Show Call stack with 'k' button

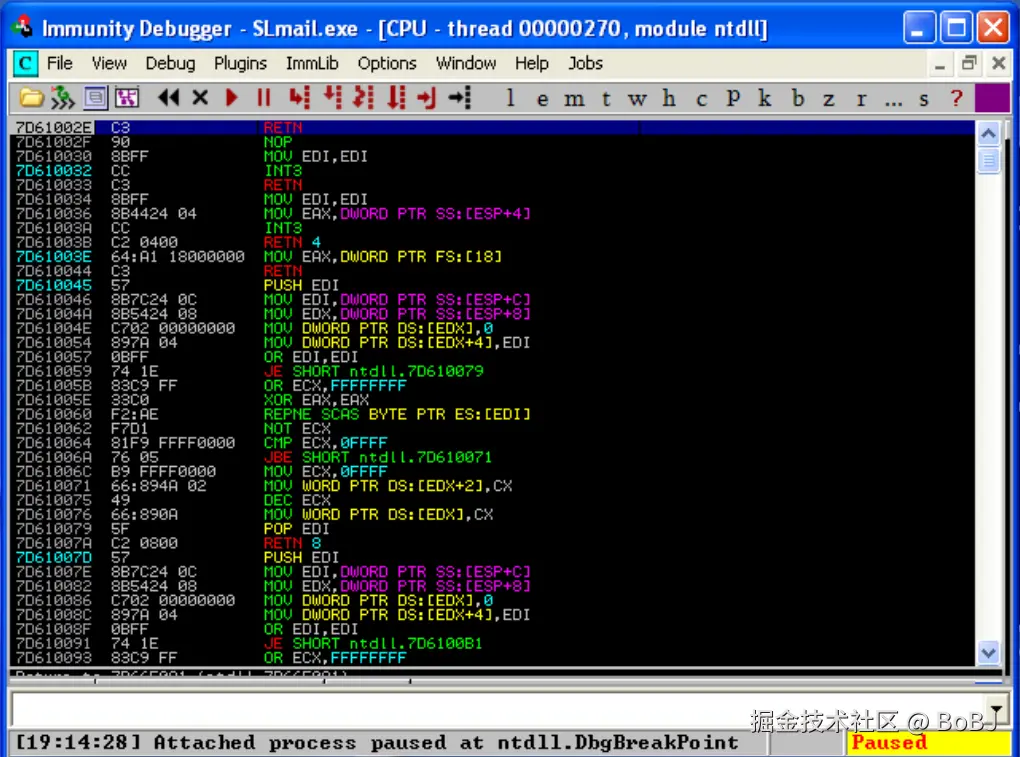(x=765, y=99)
